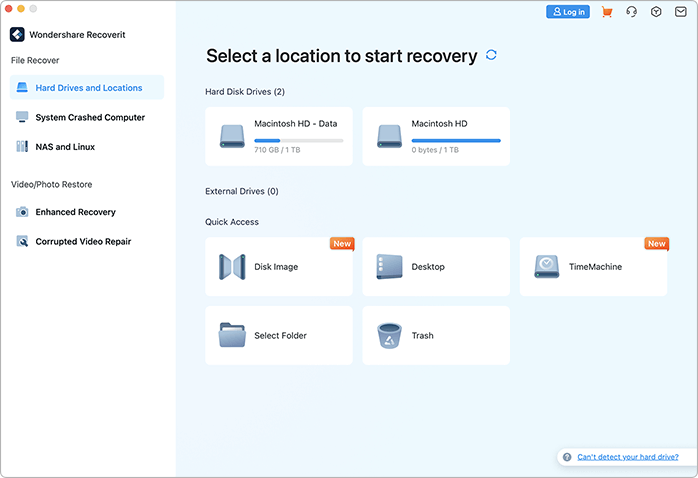Click the Select Folder label
The height and width of the screenshot is (478, 698).
pos(280,336)
